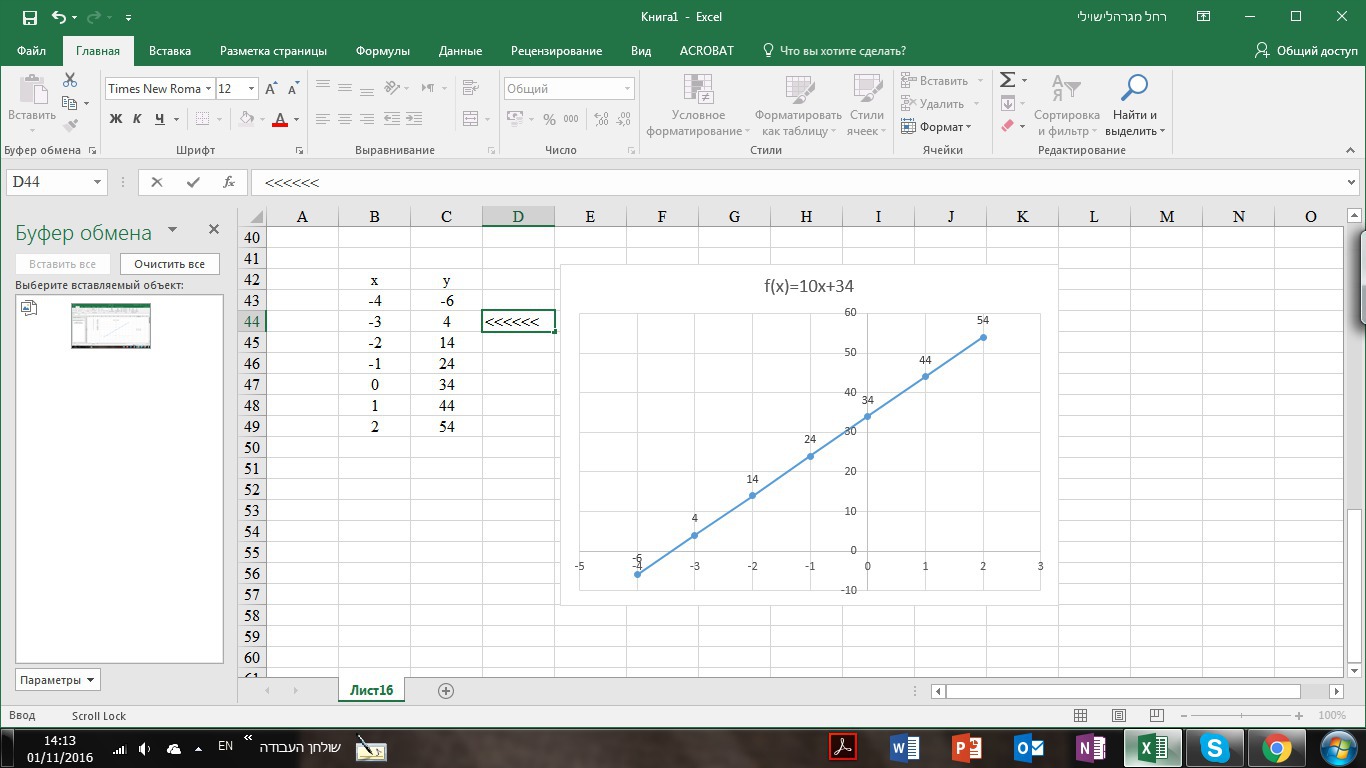Screen dimensions: 1366x768
Task: Open Google Chrome from the taskbar
Action: [x=1276, y=747]
